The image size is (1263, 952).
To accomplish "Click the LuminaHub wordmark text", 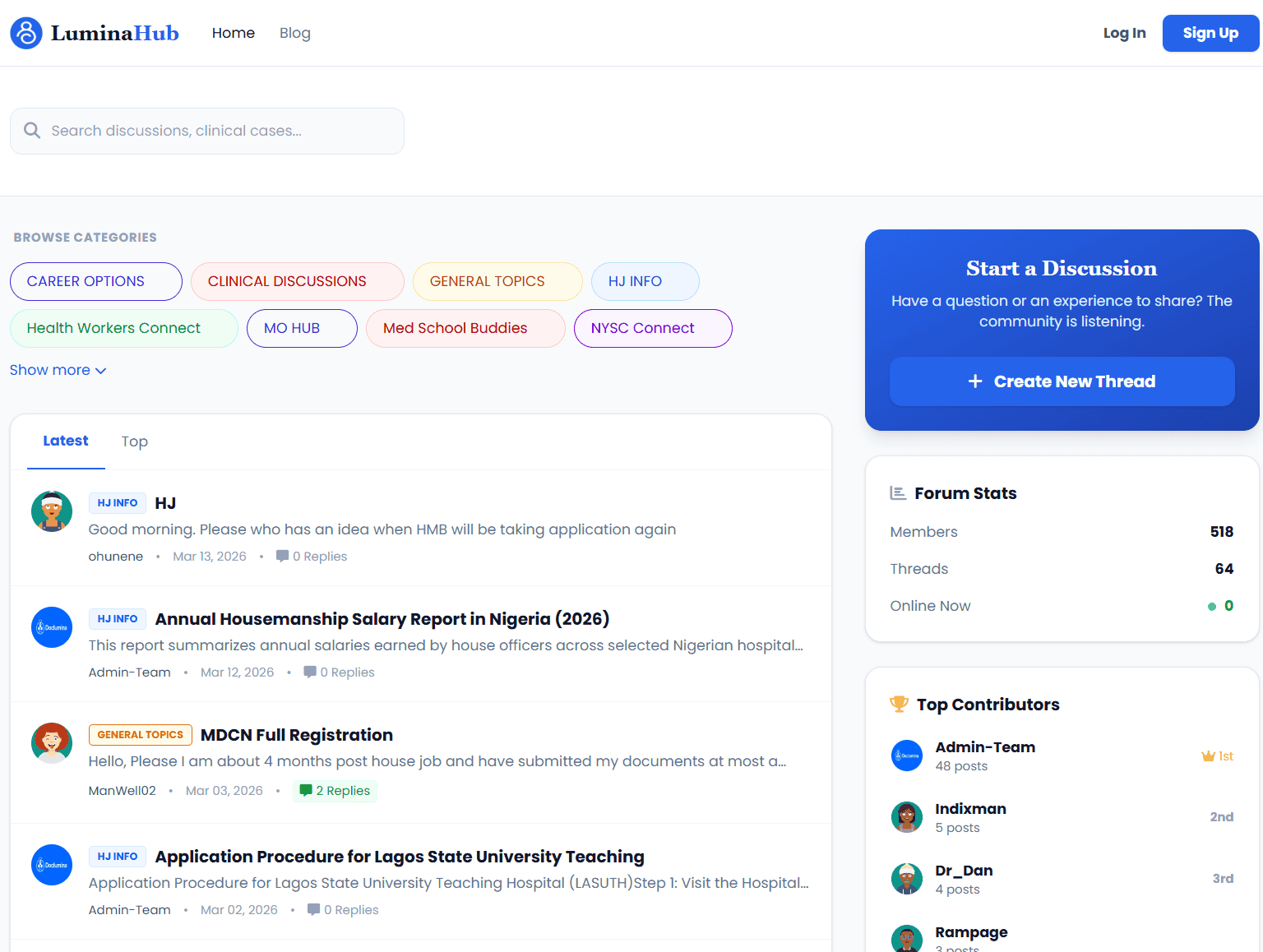I will [x=115, y=33].
